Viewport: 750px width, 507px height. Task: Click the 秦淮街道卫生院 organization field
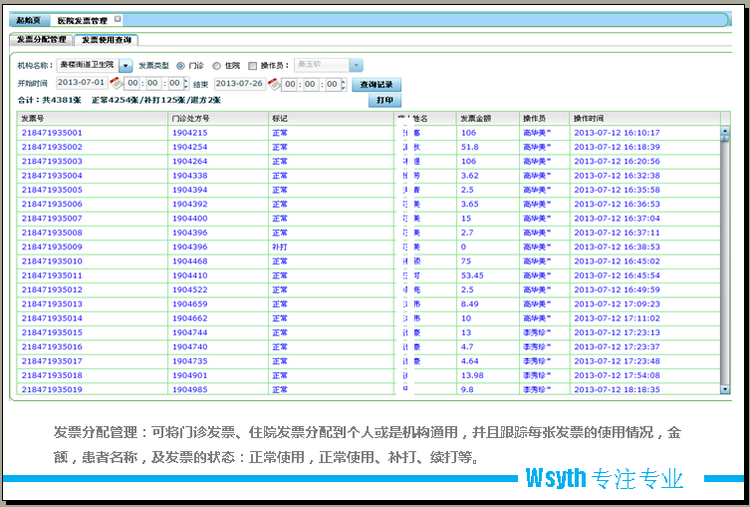[x=88, y=65]
